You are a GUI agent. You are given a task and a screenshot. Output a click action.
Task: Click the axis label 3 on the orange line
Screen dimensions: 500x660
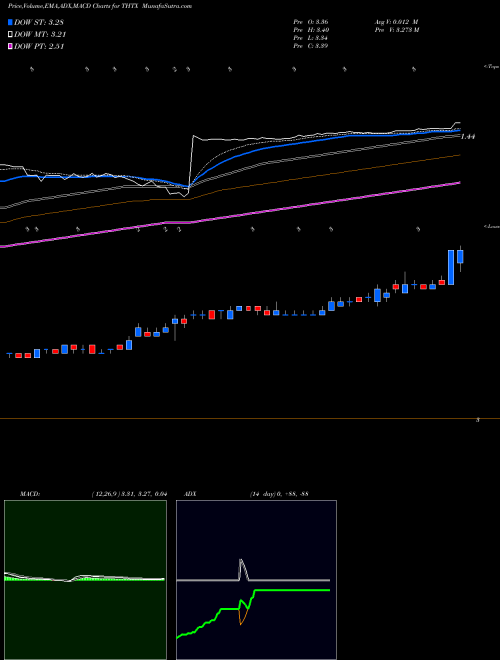[478, 420]
